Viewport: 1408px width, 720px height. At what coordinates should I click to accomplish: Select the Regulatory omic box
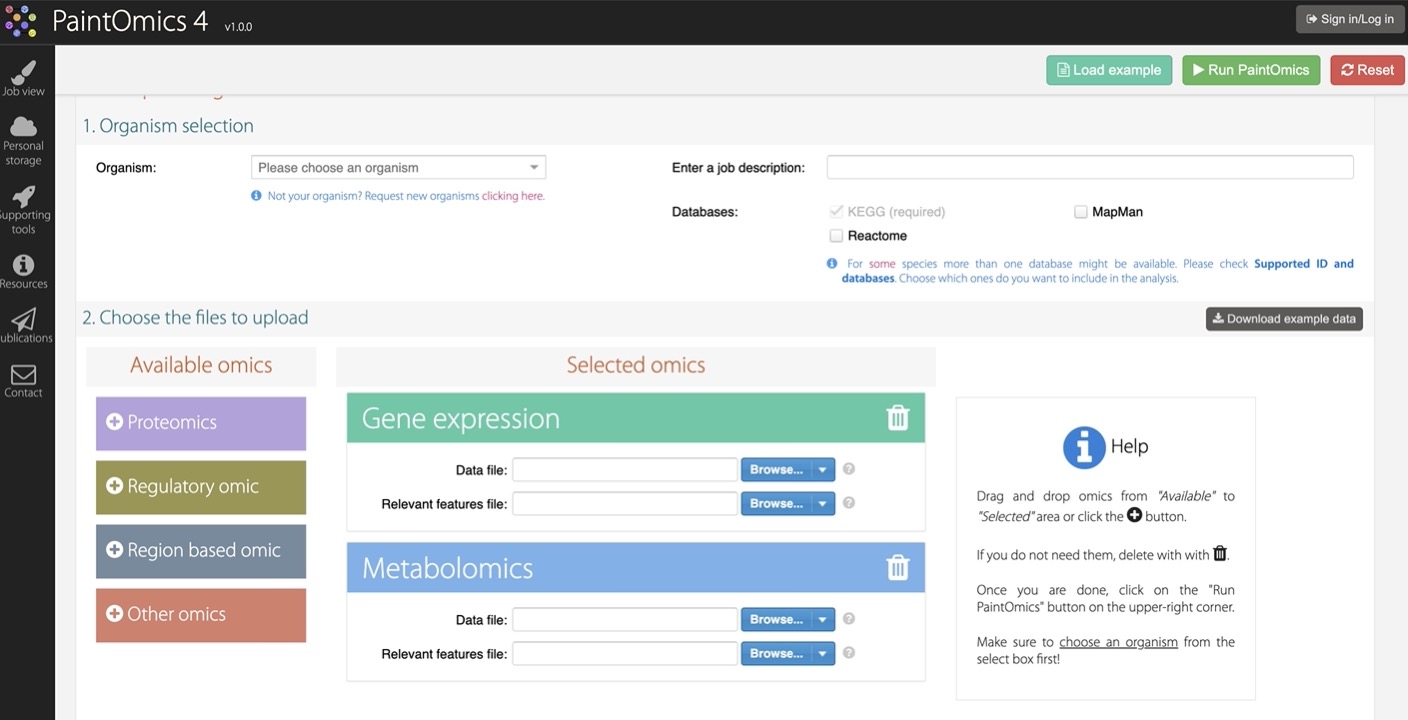[201, 487]
